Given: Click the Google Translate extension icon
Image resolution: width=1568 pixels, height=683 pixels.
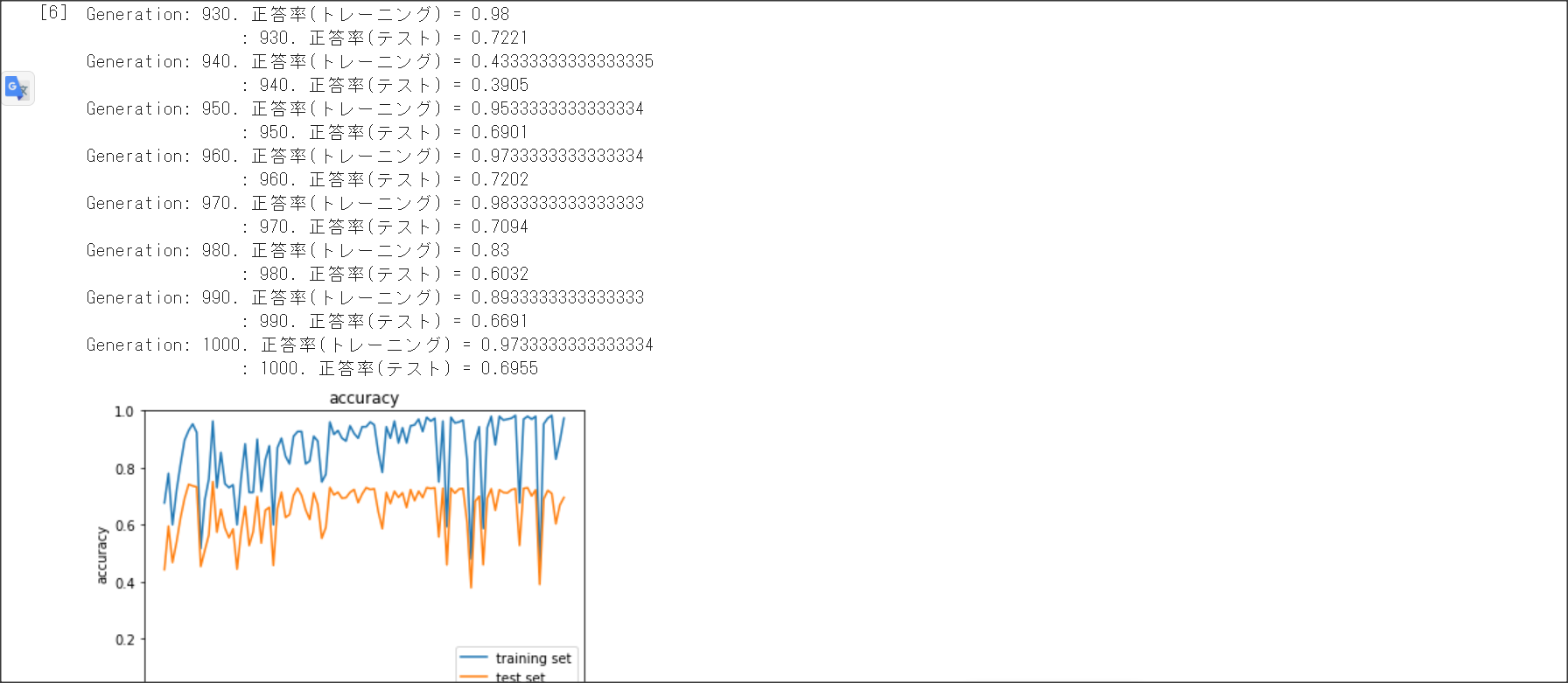Looking at the screenshot, I should tap(17, 88).
